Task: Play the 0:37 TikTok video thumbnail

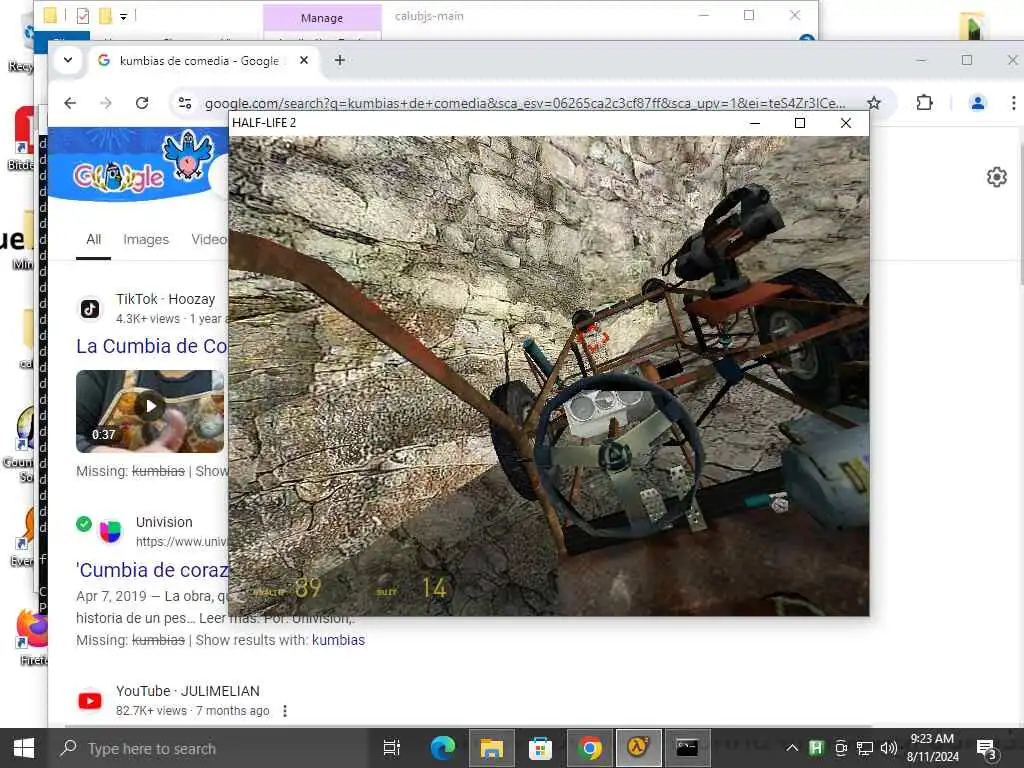Action: tap(150, 411)
